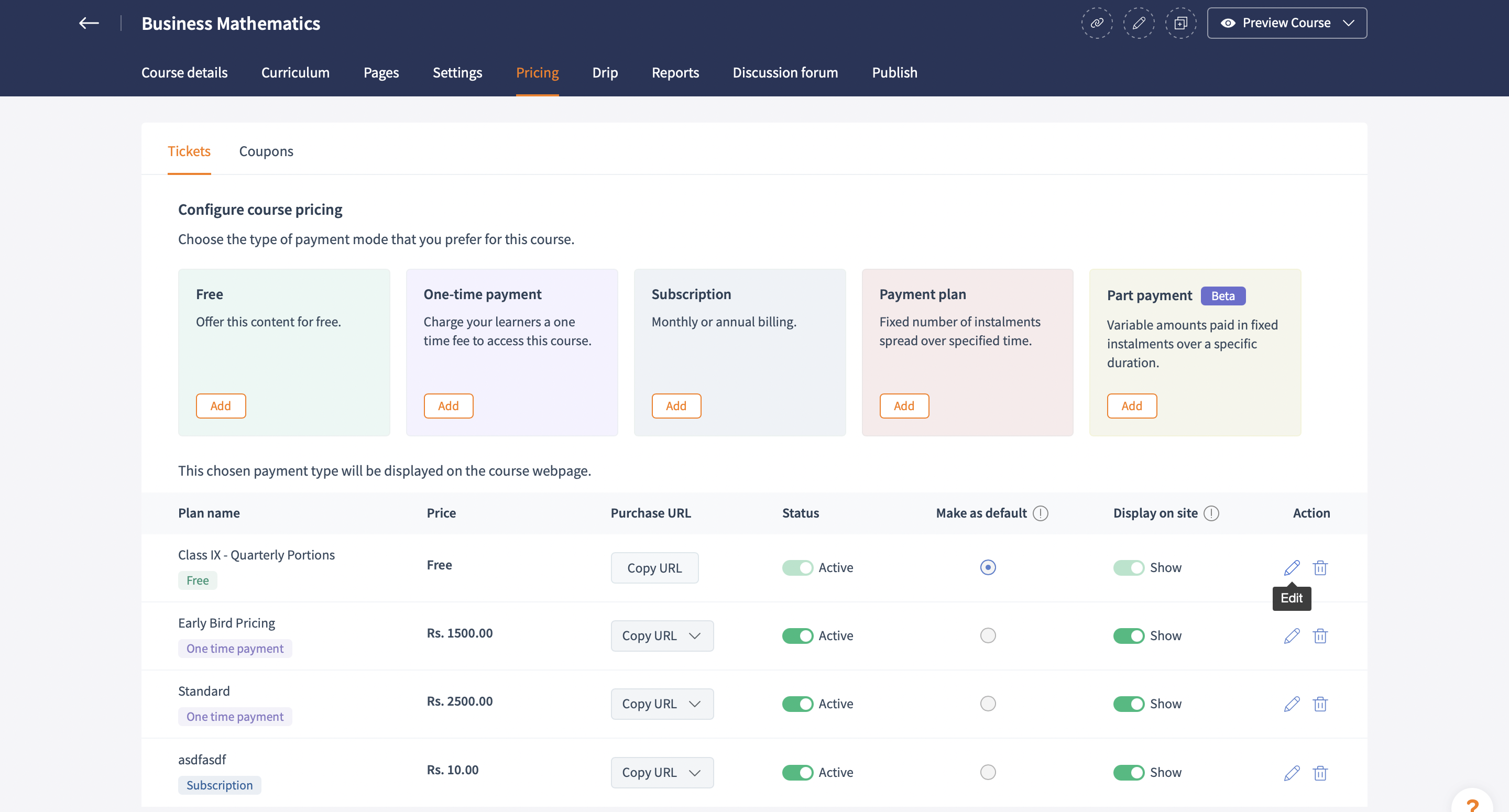Click the copy link icon in header
The width and height of the screenshot is (1509, 812).
coord(1096,23)
